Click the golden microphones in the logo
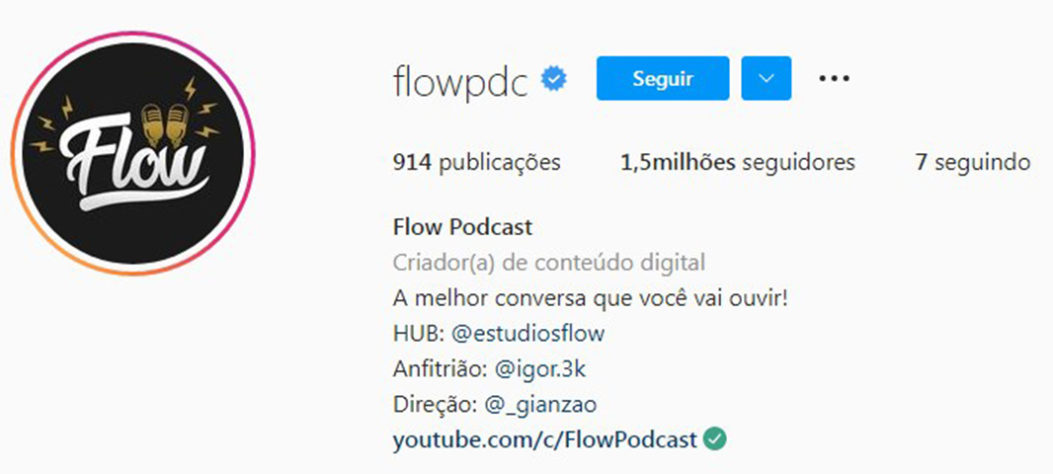The width and height of the screenshot is (1053, 474). click(x=165, y=124)
